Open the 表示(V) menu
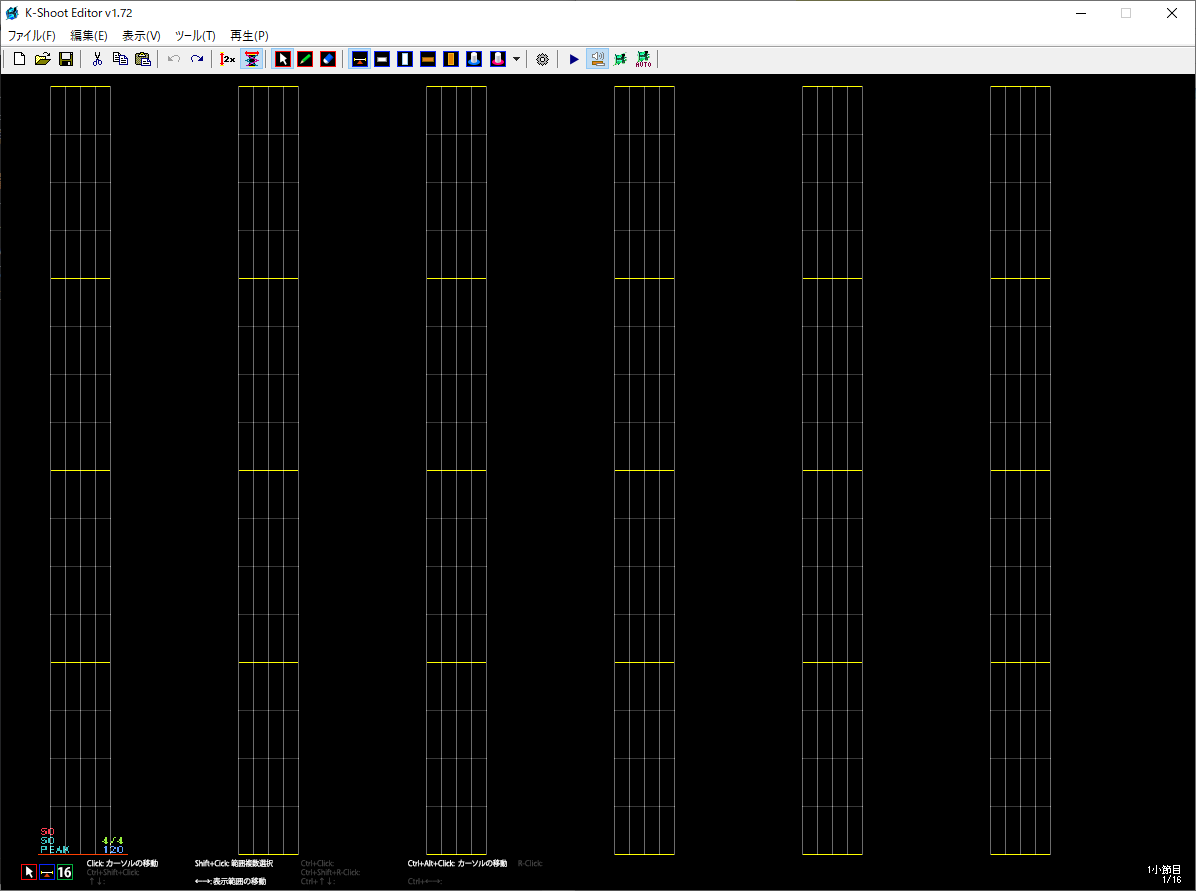 pyautogui.click(x=141, y=36)
